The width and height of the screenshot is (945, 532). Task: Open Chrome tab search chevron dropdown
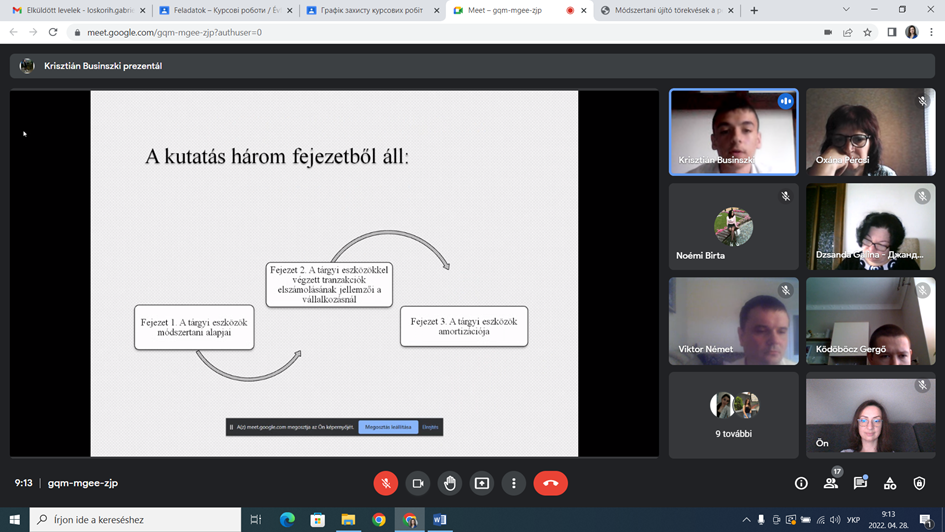[846, 10]
